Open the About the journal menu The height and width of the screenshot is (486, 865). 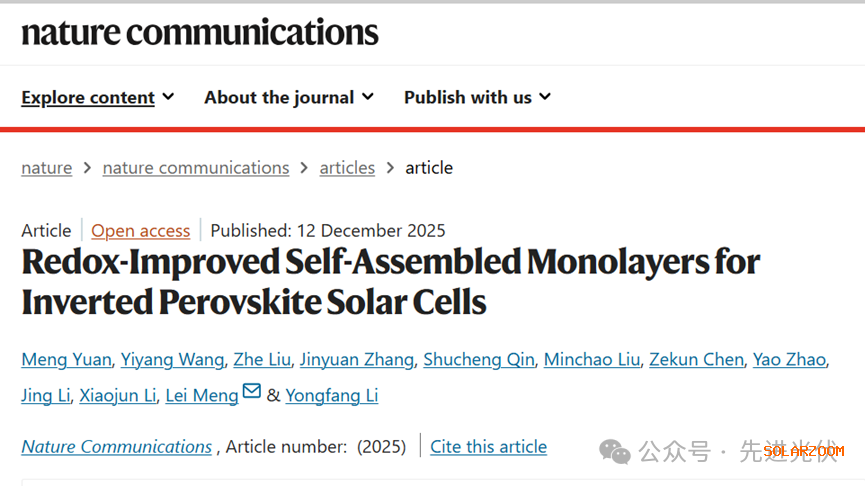point(289,97)
